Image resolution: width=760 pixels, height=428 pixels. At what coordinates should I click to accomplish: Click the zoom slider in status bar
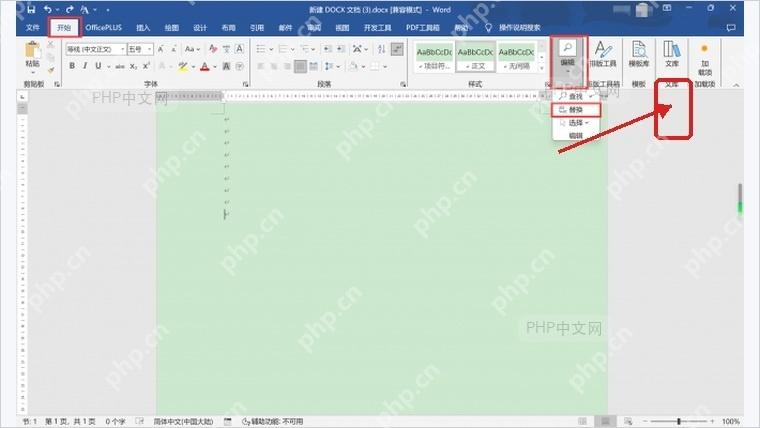pyautogui.click(x=679, y=421)
